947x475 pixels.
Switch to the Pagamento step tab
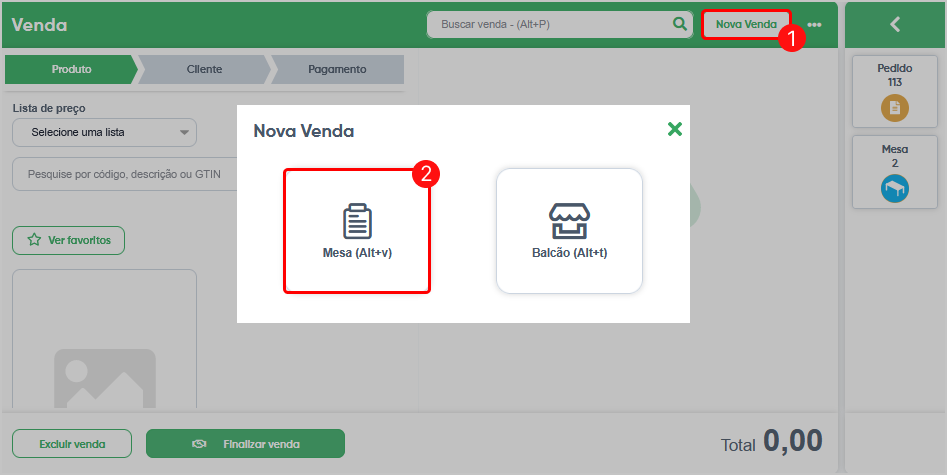337,69
